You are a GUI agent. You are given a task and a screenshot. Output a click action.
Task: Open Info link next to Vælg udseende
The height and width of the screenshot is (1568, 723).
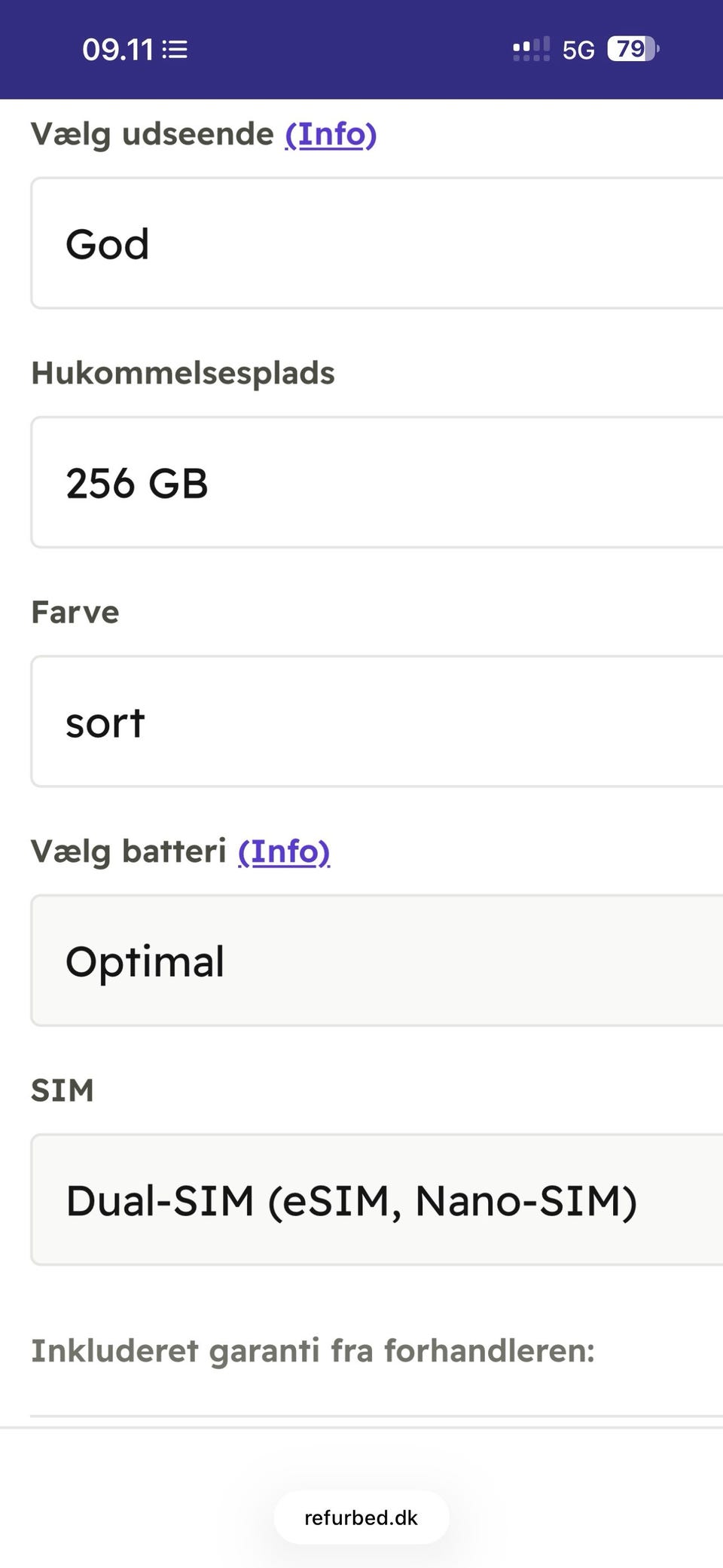coord(331,134)
